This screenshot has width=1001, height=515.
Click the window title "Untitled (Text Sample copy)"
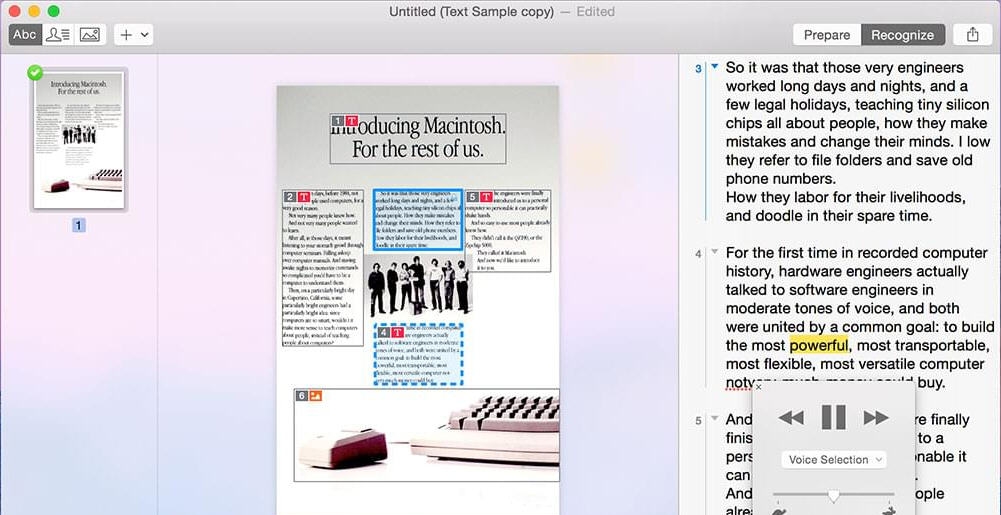[472, 11]
